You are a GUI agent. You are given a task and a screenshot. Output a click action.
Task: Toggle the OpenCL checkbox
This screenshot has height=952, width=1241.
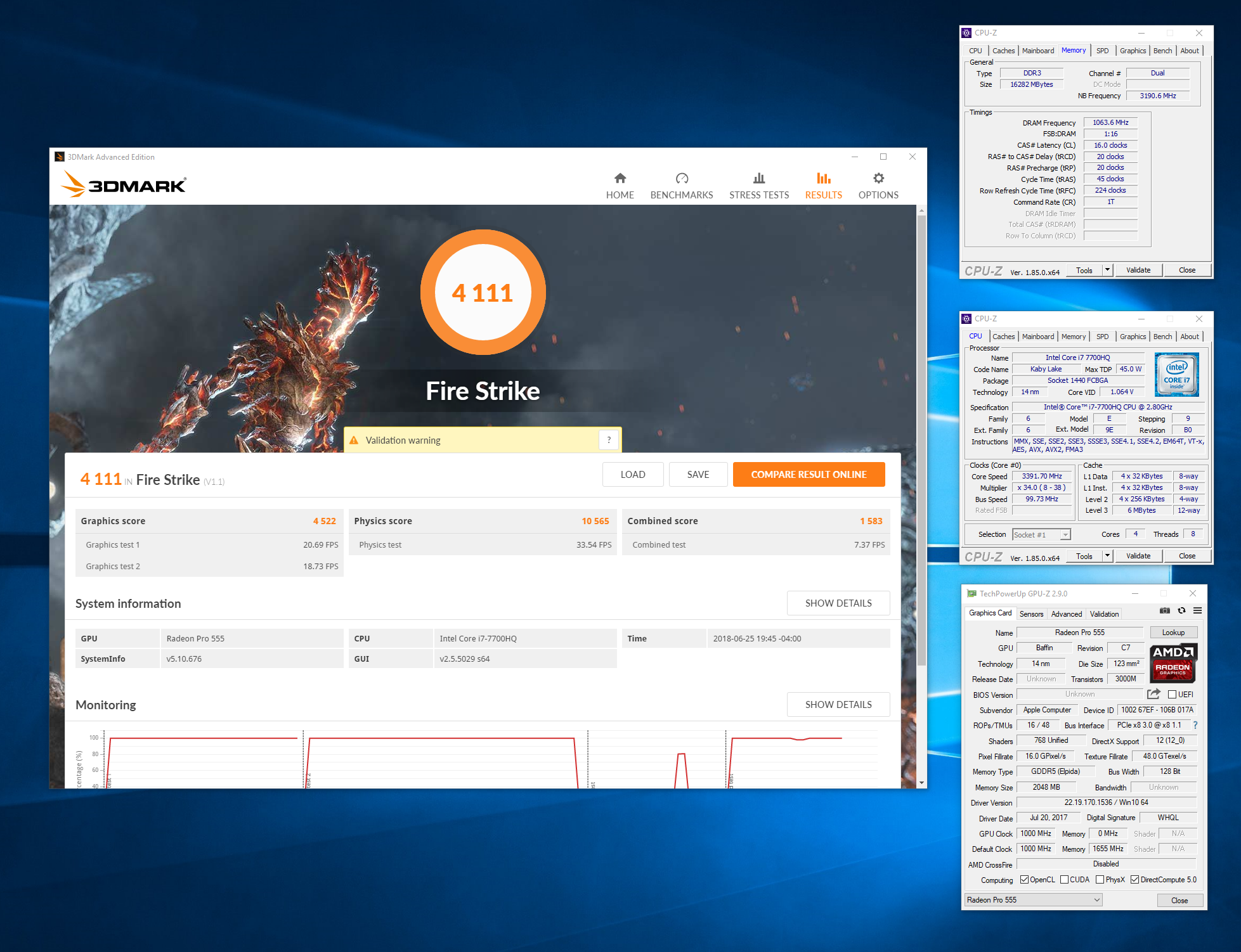[x=1024, y=880]
